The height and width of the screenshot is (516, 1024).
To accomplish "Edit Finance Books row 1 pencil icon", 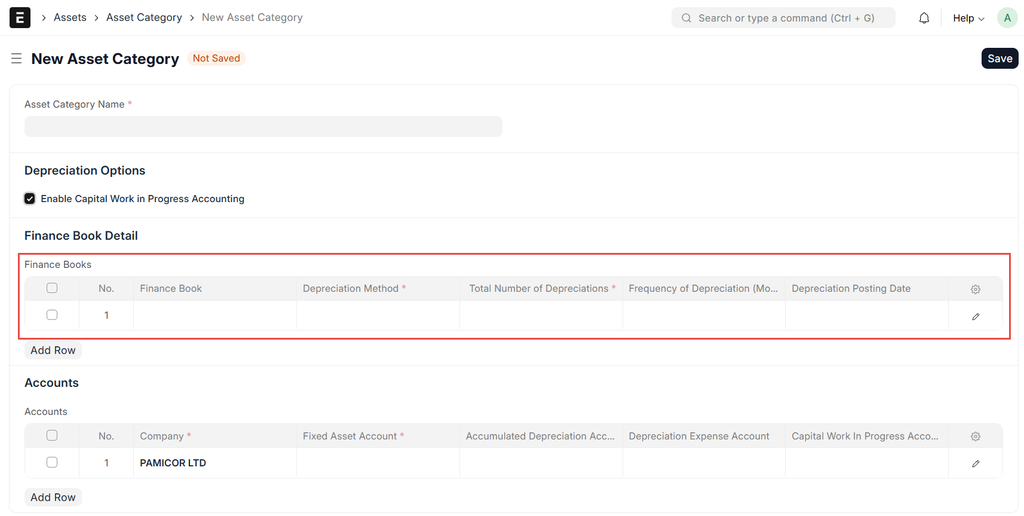I will click(x=975, y=316).
